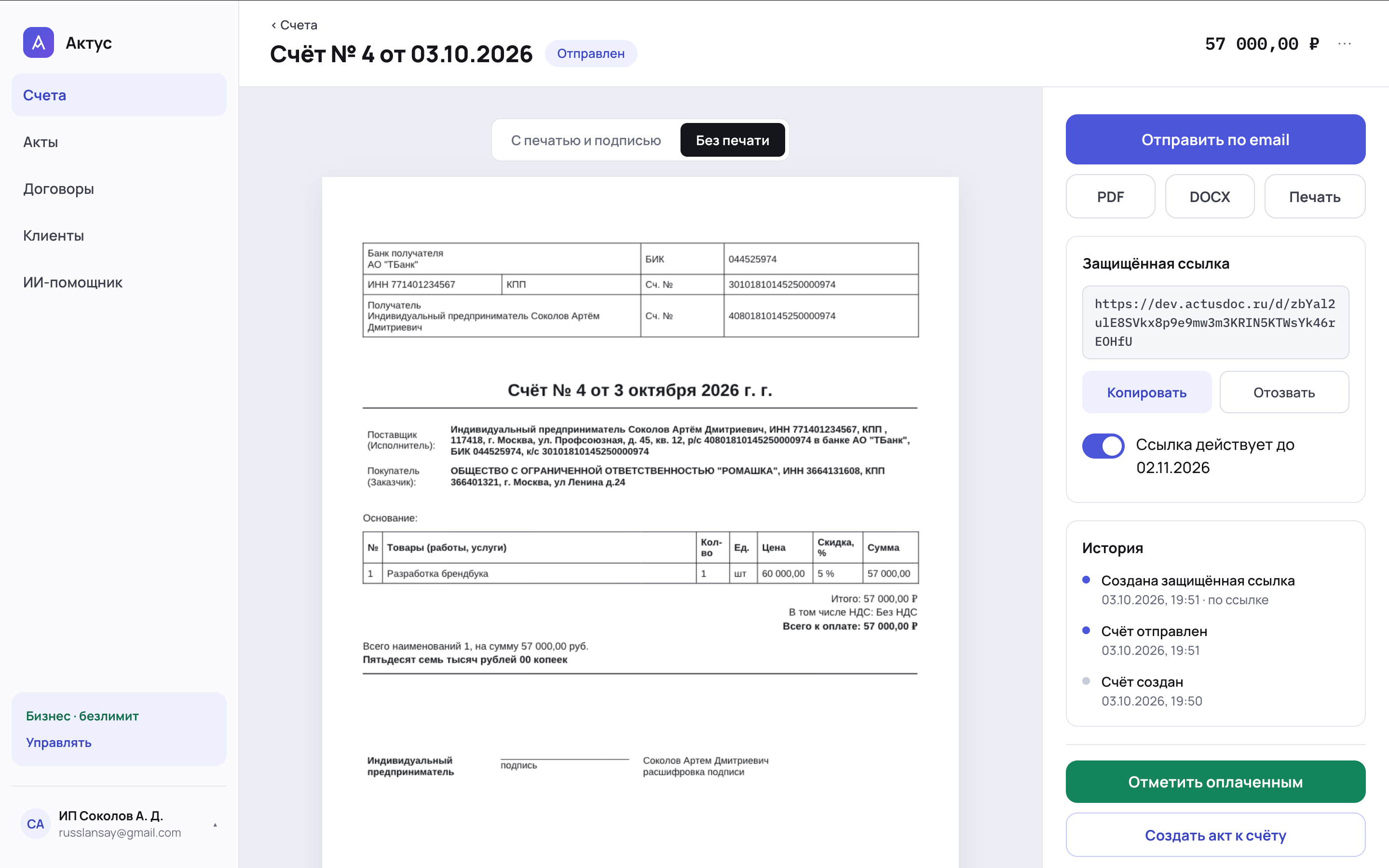Click the Управлять subscription link
1389x868 pixels.
pos(58,742)
